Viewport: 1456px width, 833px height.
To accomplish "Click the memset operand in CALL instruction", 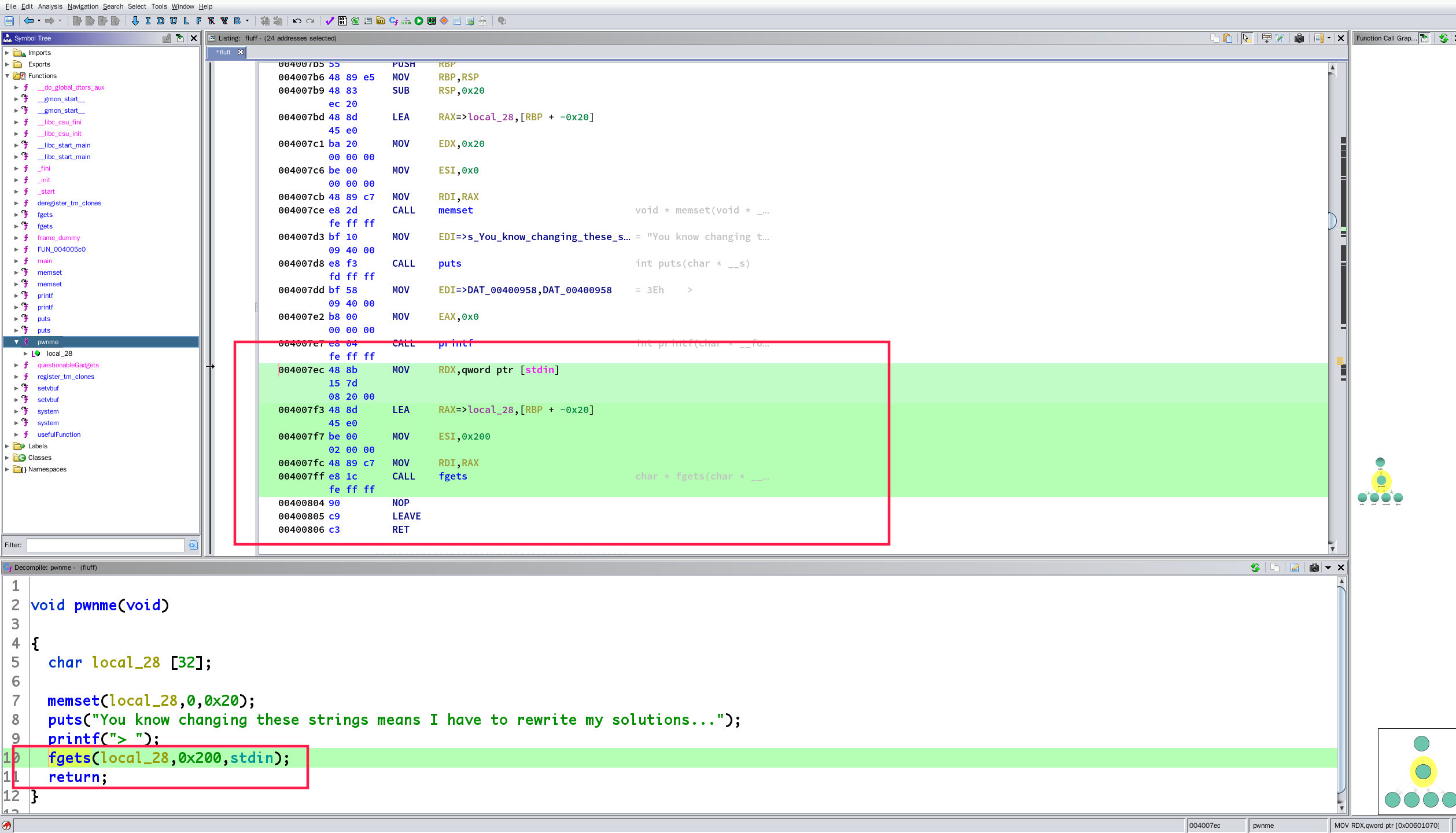I will click(456, 211).
